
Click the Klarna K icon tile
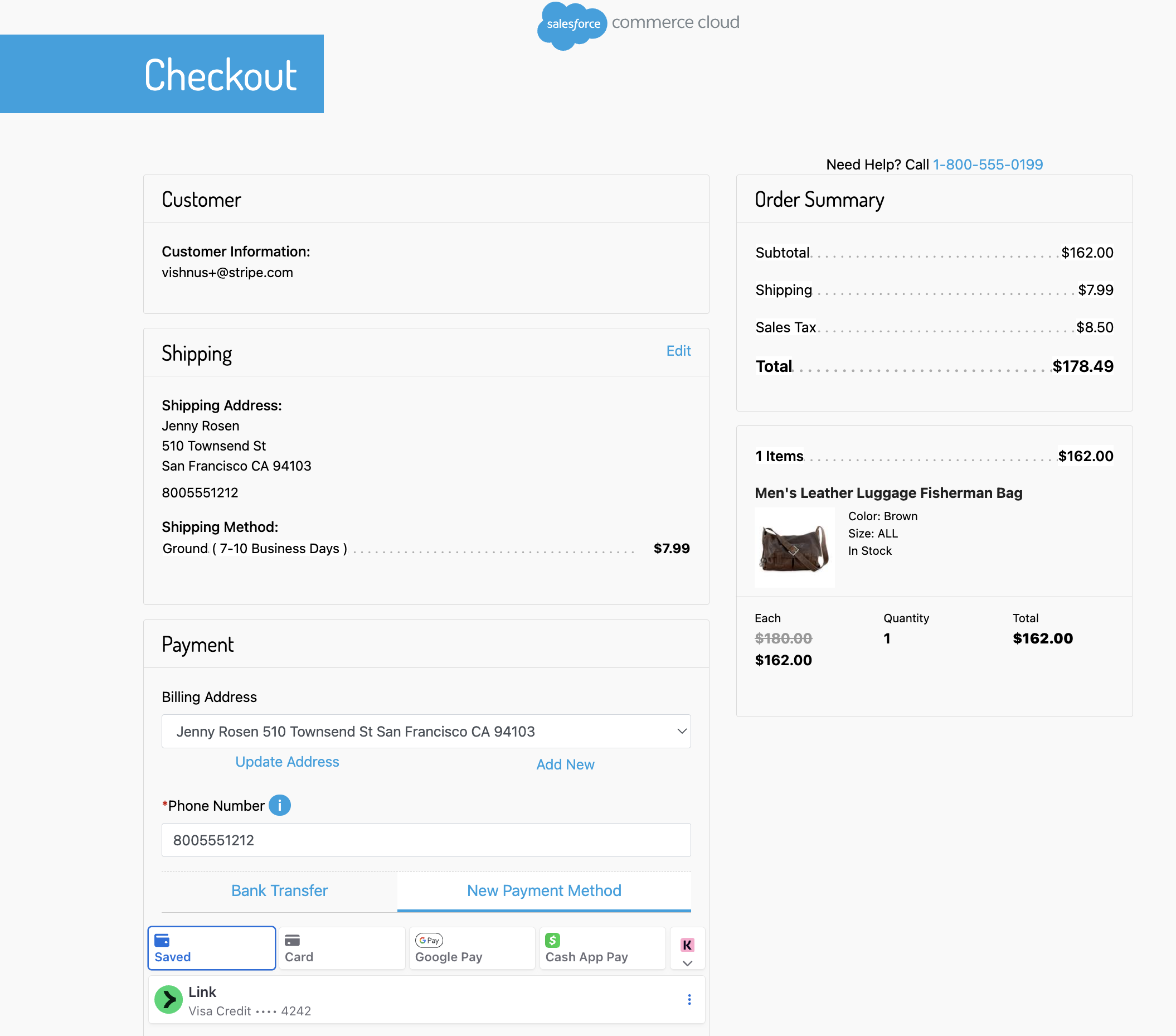[687, 944]
